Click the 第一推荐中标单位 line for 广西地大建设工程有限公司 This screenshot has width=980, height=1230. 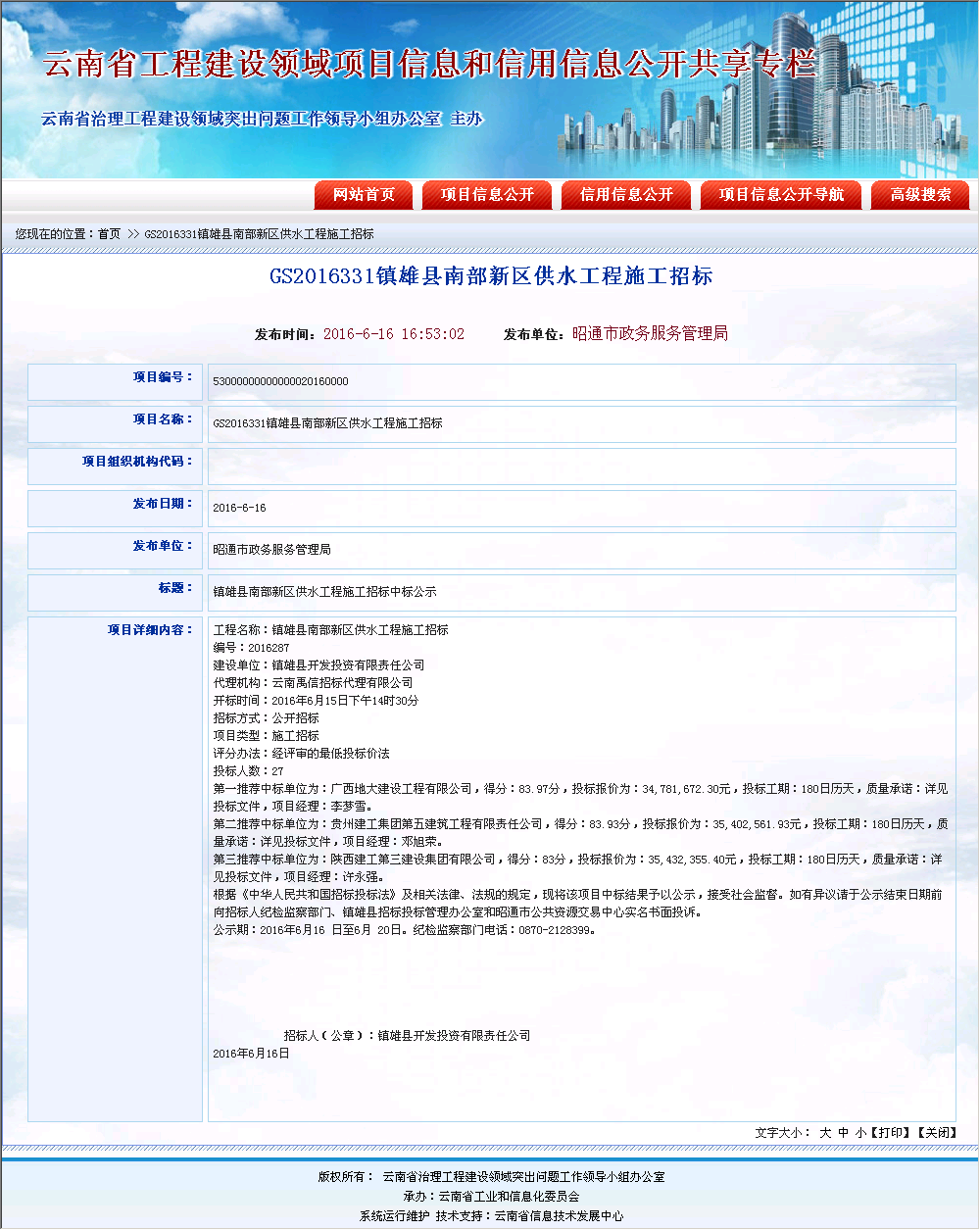[x=580, y=798]
